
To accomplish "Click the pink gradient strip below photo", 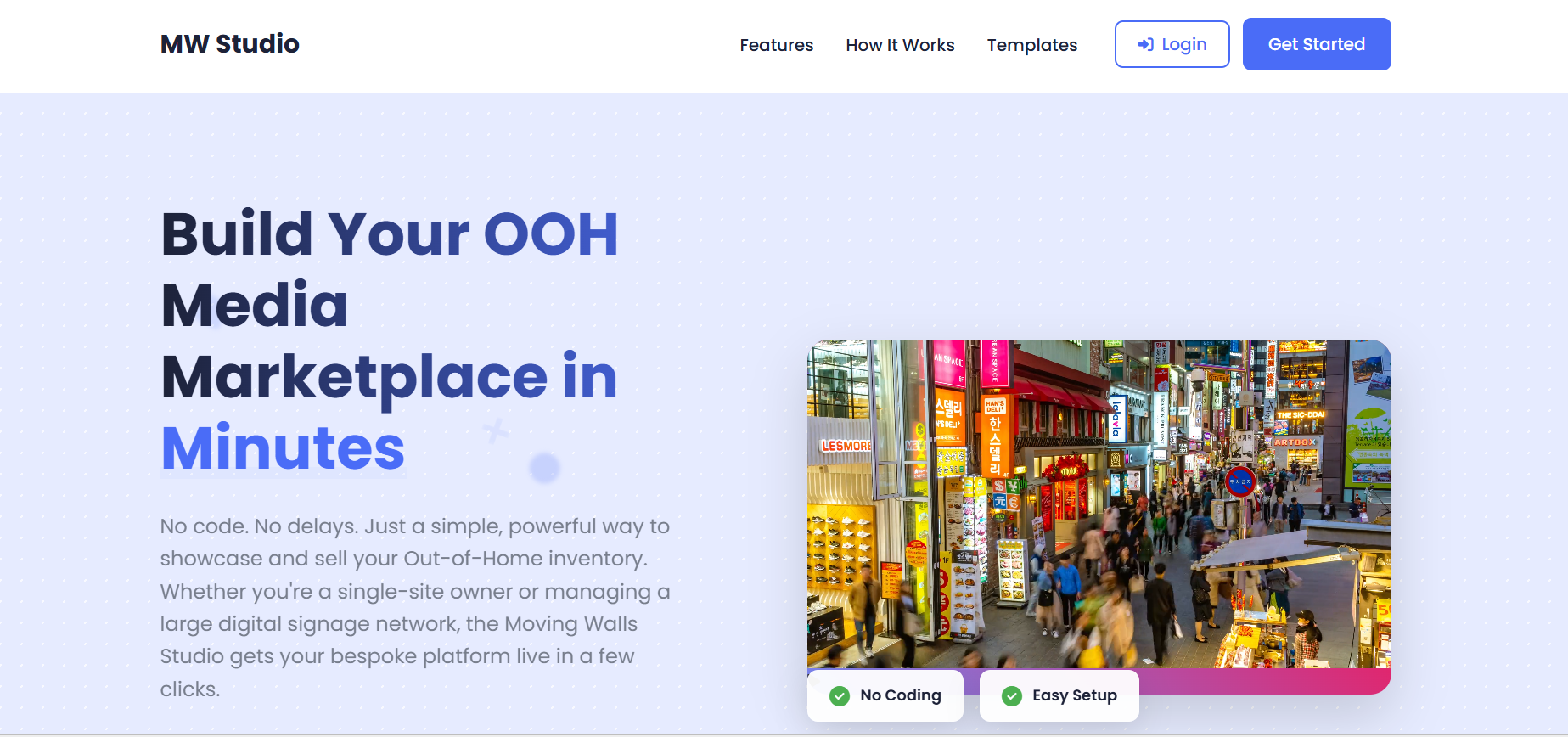I will [x=1265, y=681].
